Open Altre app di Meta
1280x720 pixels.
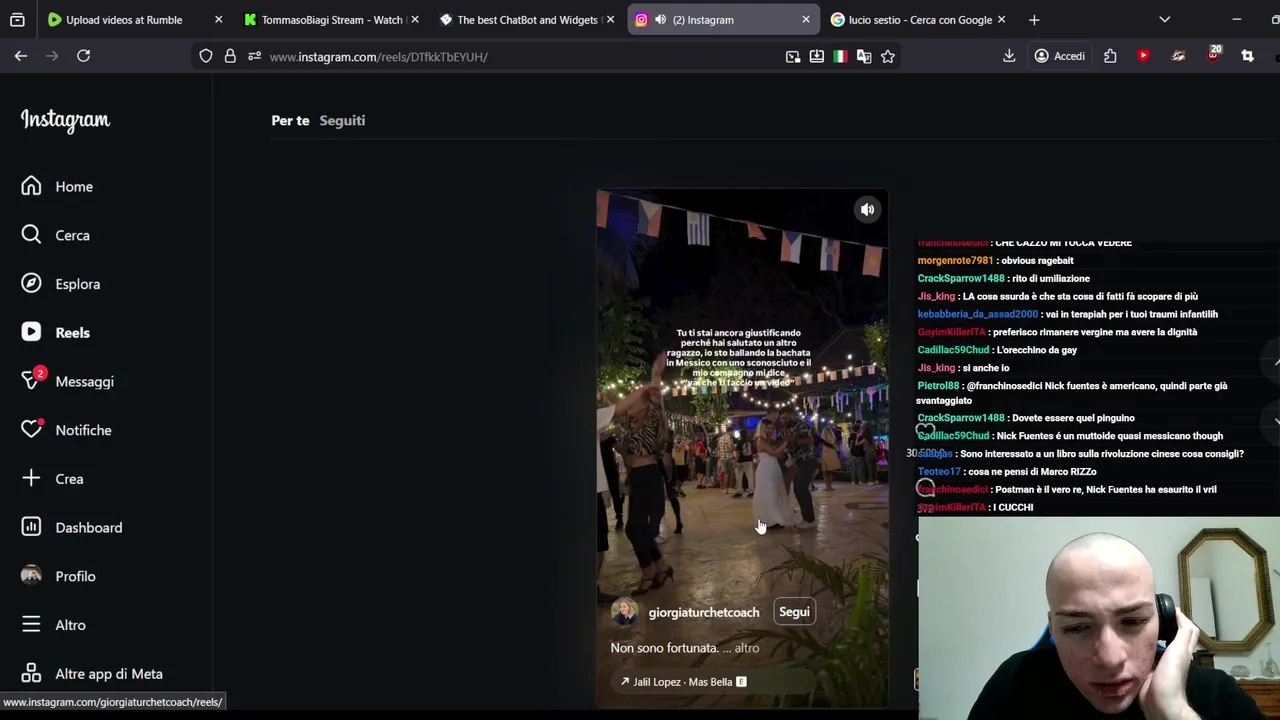pos(108,674)
